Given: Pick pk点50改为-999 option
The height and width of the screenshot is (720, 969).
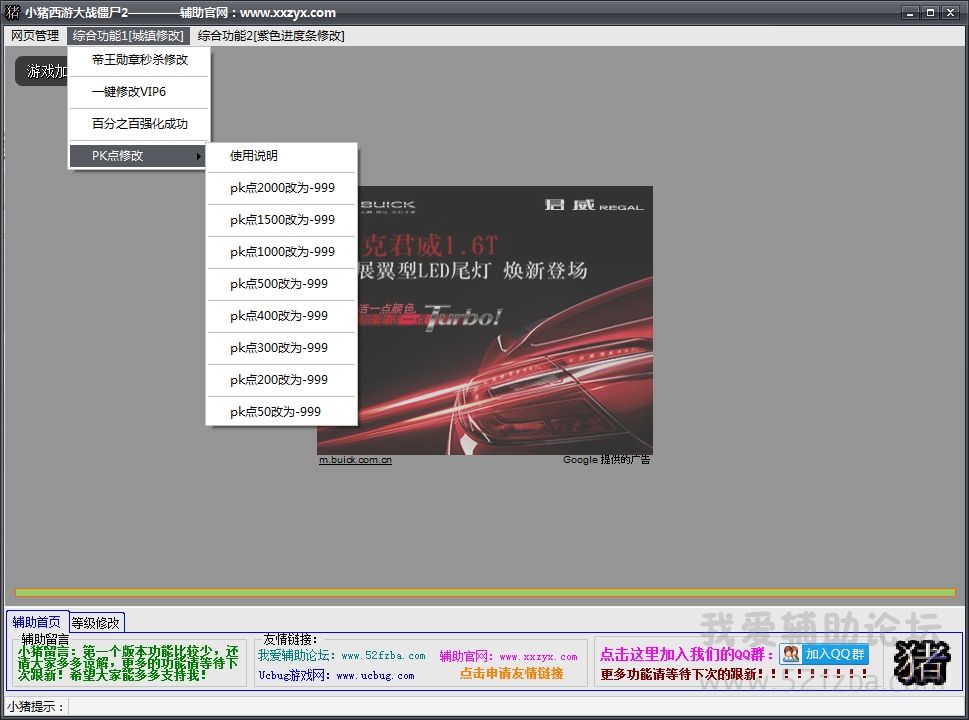Looking at the screenshot, I should (275, 412).
